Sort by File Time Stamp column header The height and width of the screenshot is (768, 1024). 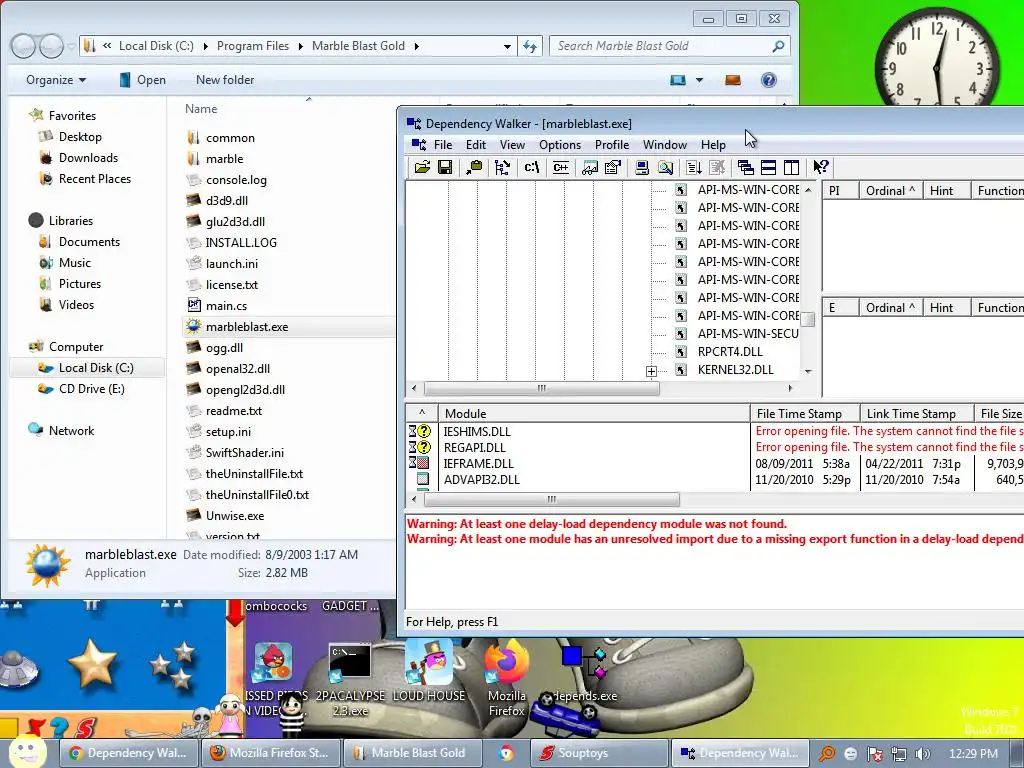pos(805,413)
